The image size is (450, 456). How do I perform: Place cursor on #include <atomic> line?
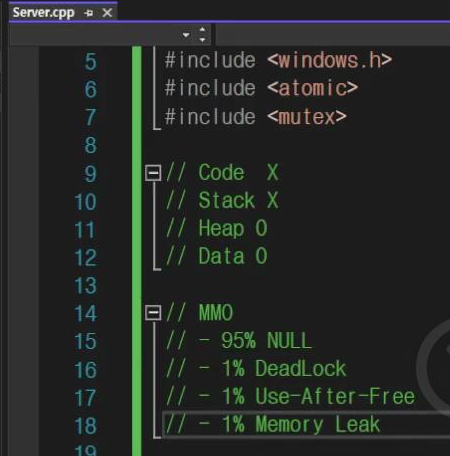click(261, 88)
